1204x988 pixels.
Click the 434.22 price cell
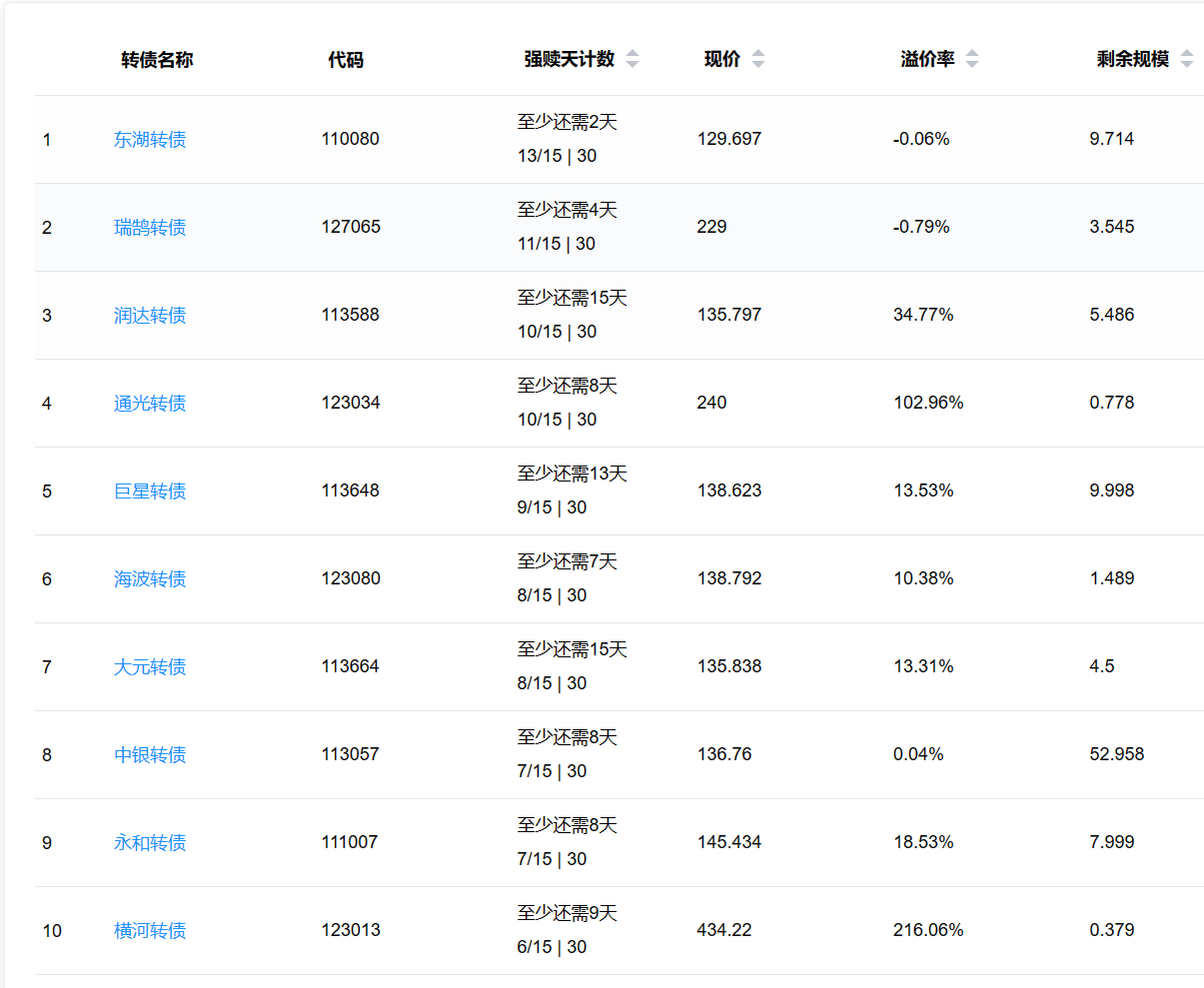tap(723, 930)
